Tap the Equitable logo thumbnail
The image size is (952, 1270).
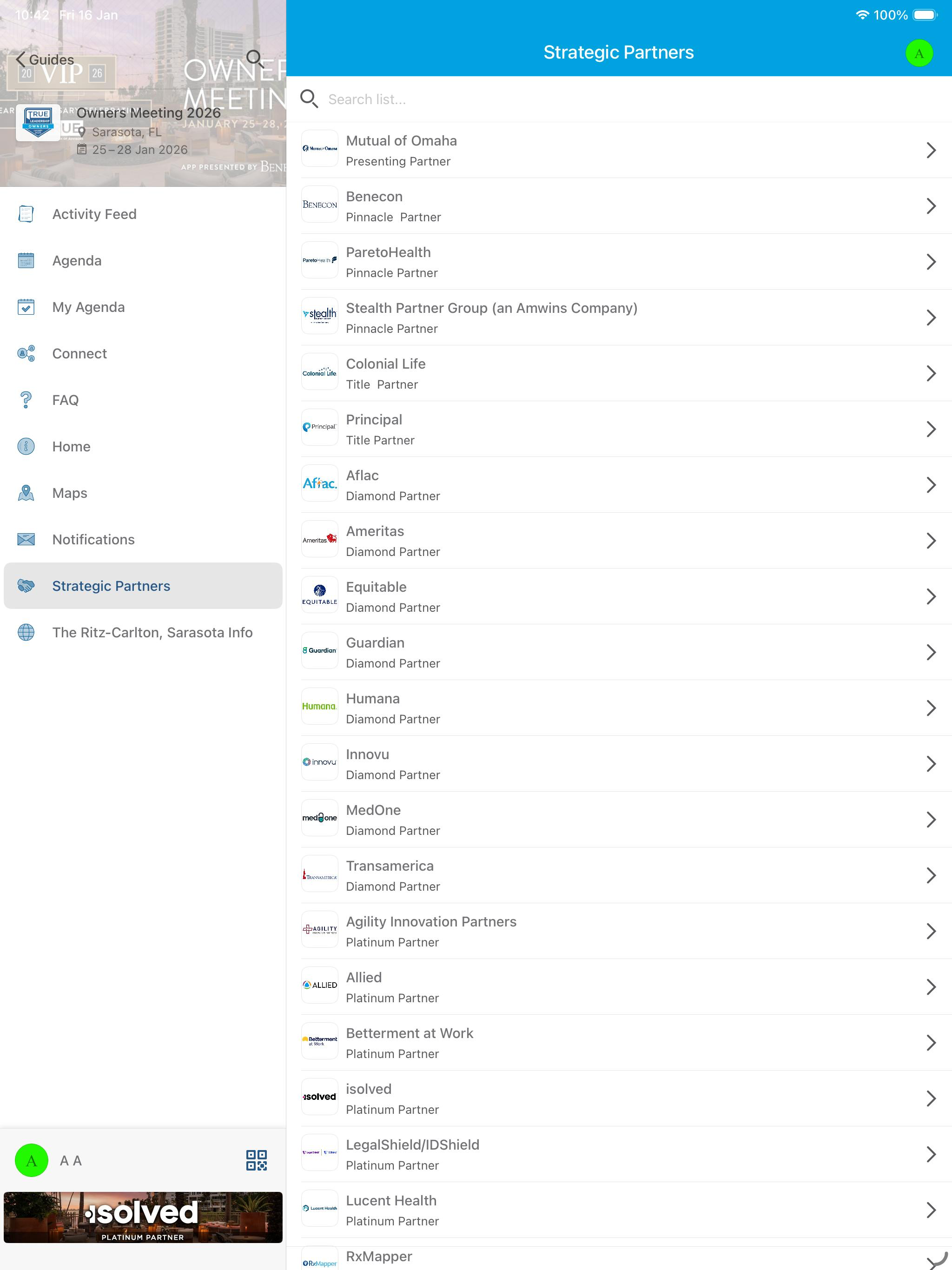pos(320,595)
